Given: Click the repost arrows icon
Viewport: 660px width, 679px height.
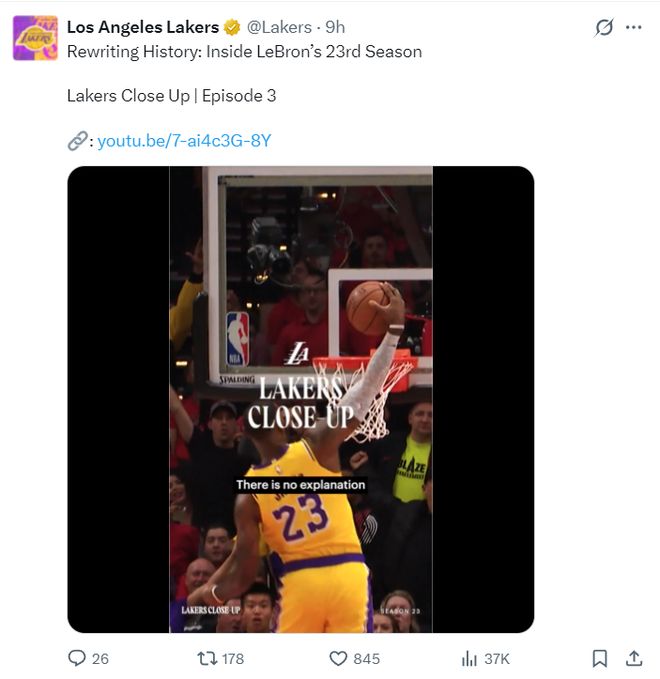Looking at the screenshot, I should click(205, 658).
